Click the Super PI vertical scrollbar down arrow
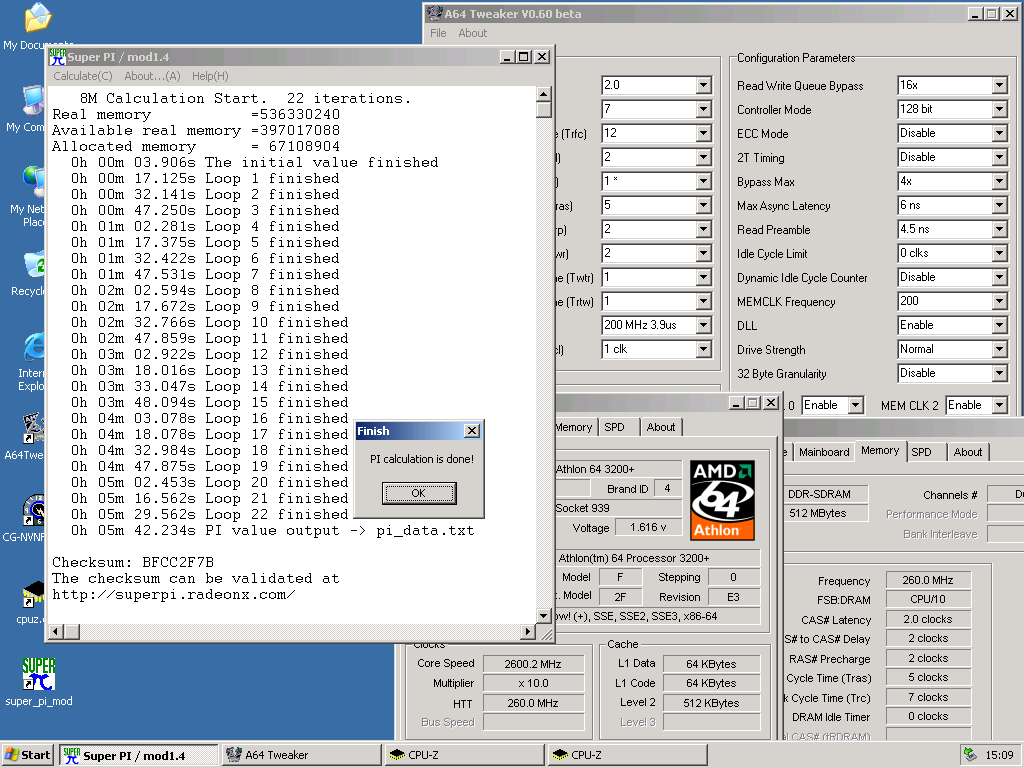This screenshot has width=1024, height=768. click(543, 615)
